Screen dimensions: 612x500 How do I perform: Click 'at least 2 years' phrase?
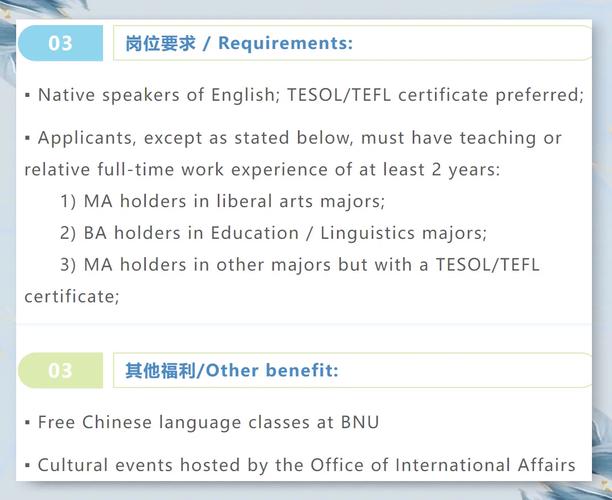434,170
